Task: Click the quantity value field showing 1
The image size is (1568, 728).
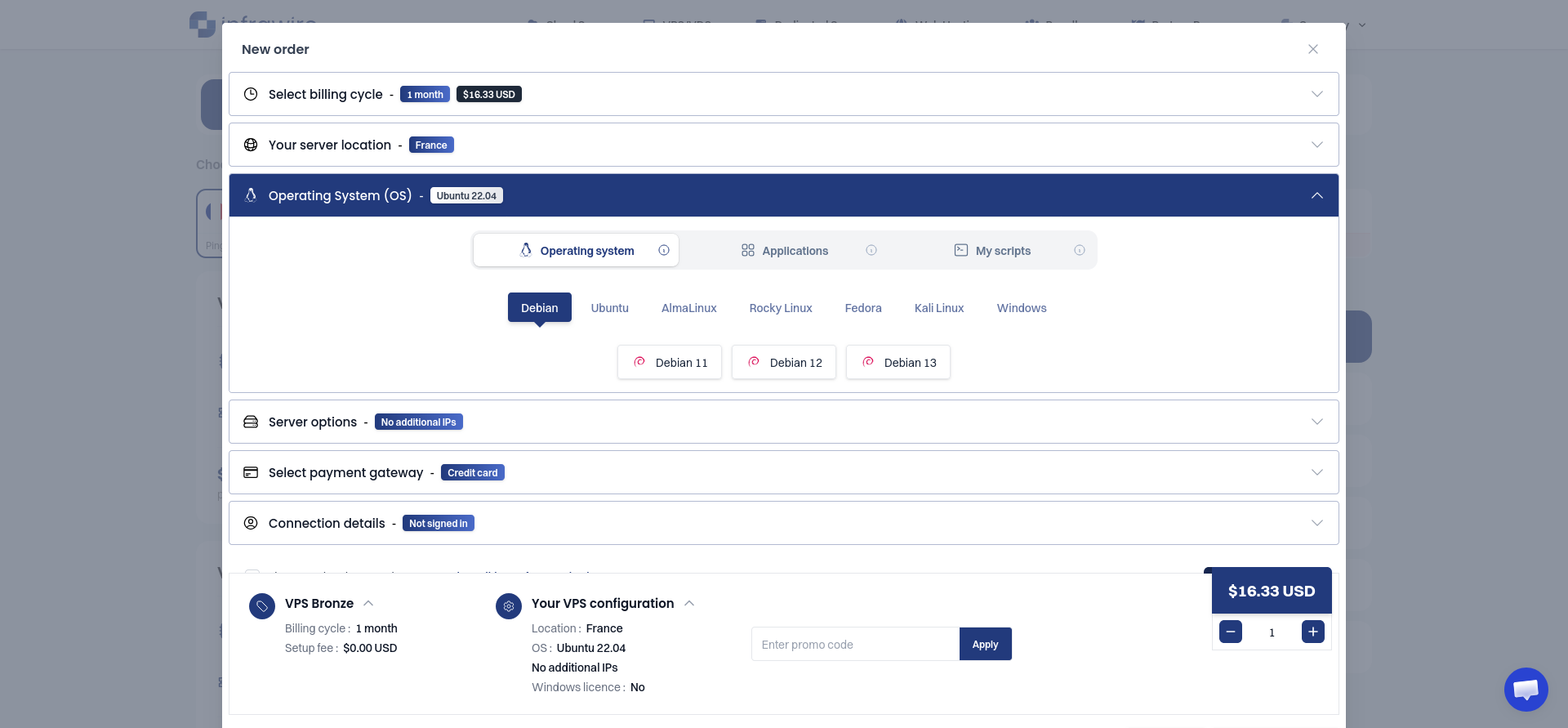Action: pyautogui.click(x=1272, y=632)
